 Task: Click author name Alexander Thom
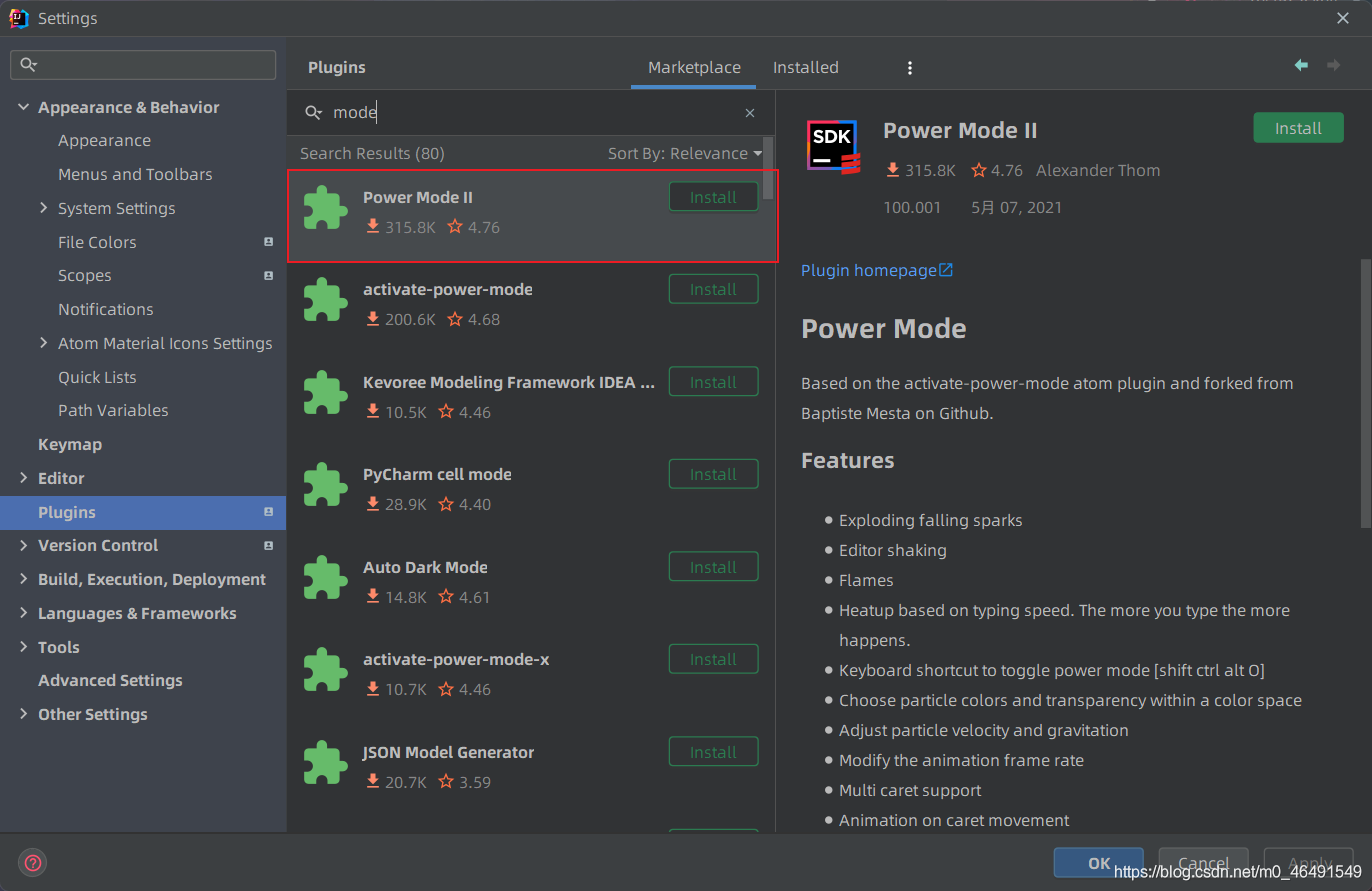pyautogui.click(x=1098, y=170)
